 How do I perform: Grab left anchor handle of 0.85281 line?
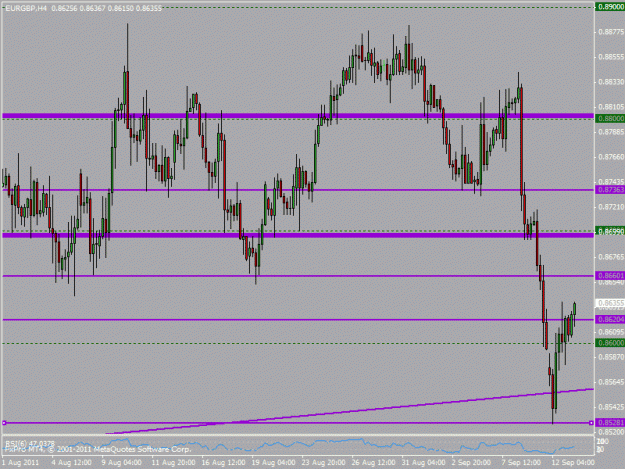pyautogui.click(x=4, y=423)
